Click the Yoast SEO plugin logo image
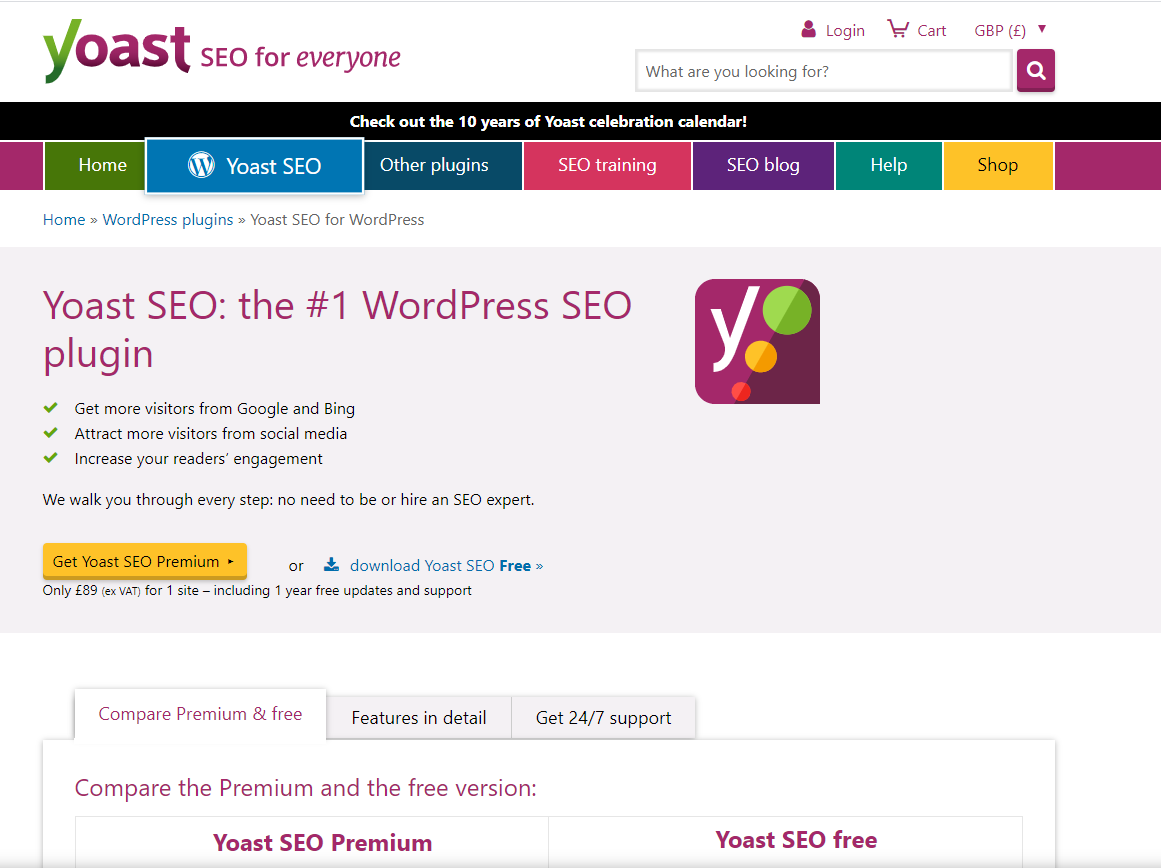The height and width of the screenshot is (868, 1161). click(x=757, y=341)
